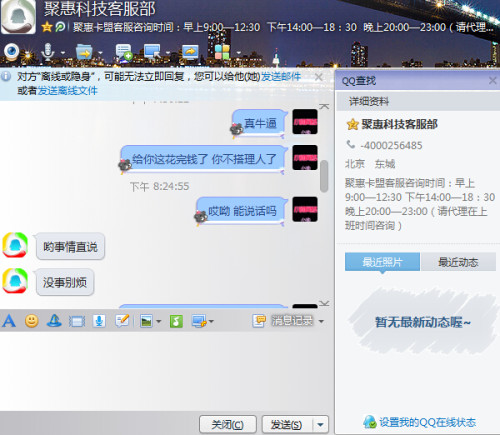Click 设置我的QQ在线状态 link

pyautogui.click(x=428, y=422)
